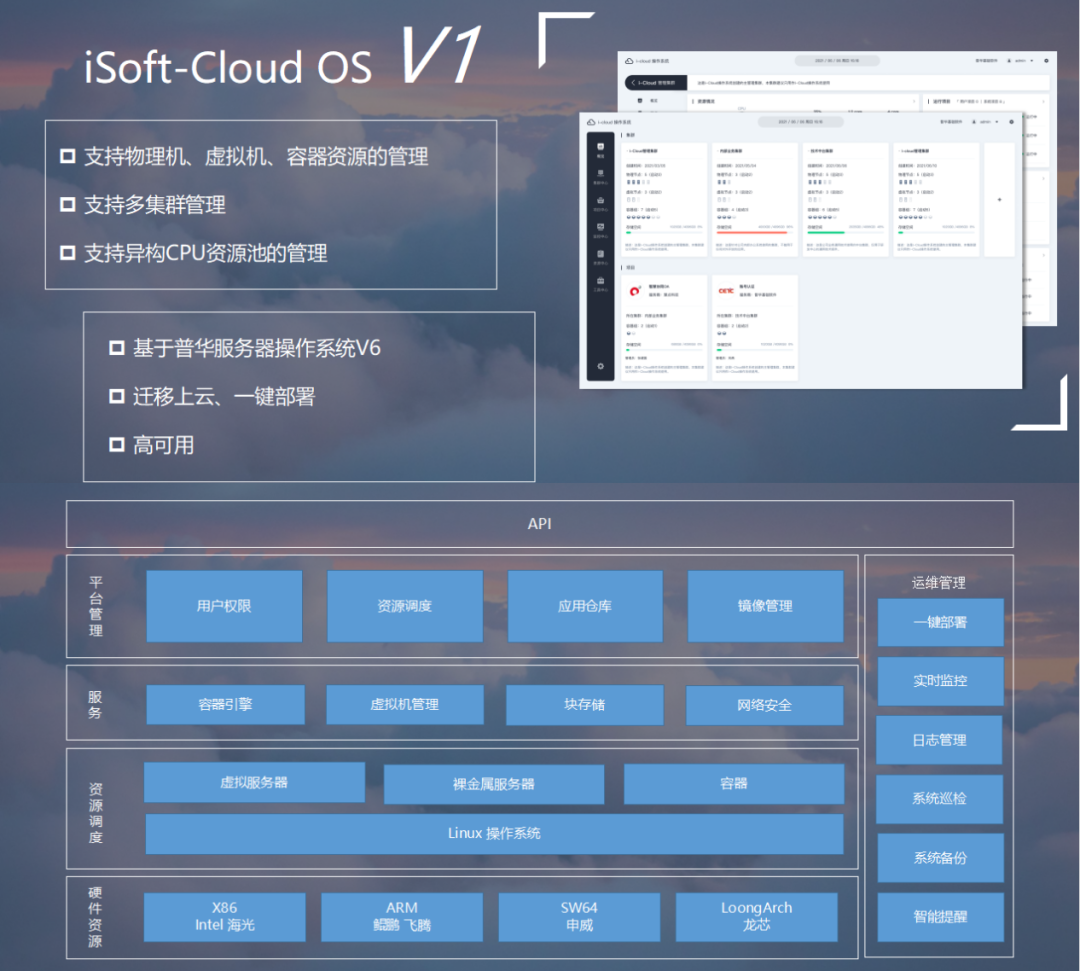Click the red storage bar in 内部业务集群 card
1080x971 pixels.
[x=752, y=233]
